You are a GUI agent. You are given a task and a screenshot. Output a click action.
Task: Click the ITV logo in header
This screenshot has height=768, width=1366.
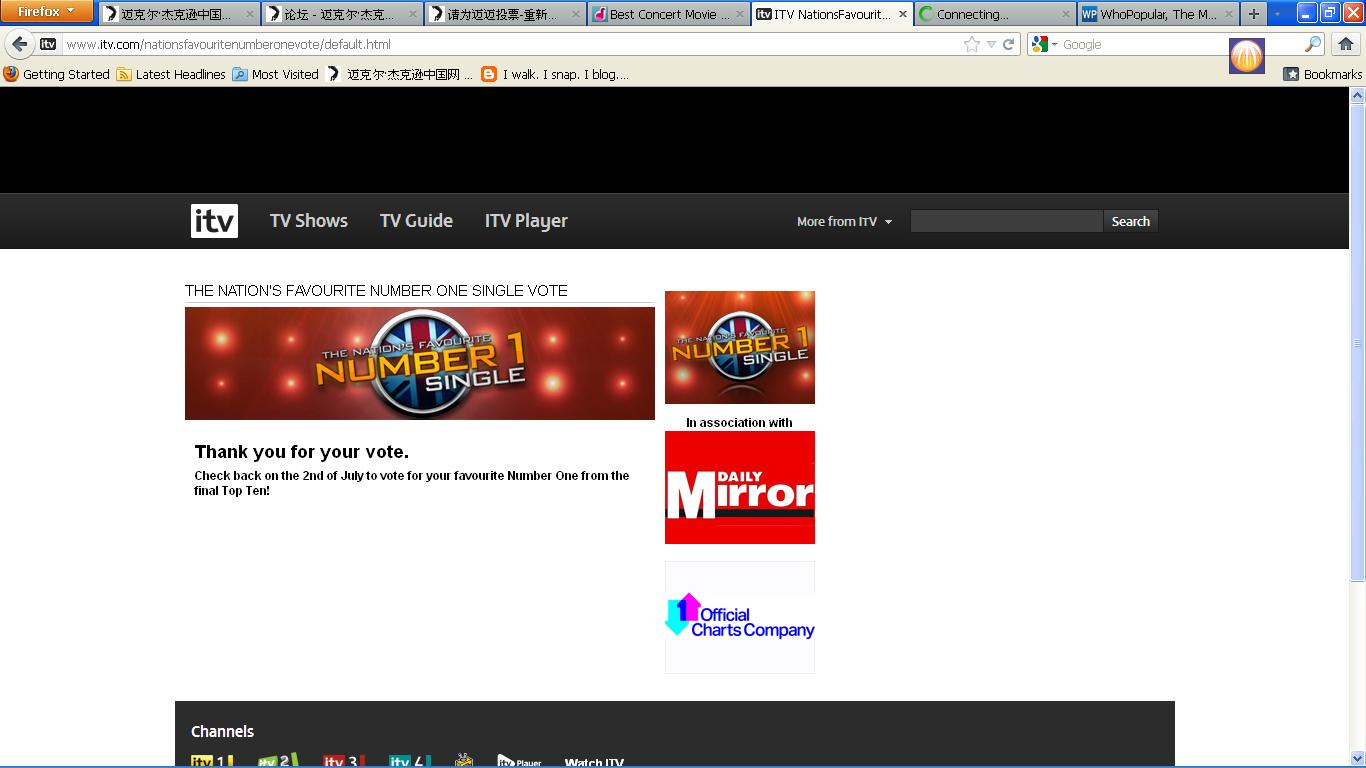(214, 221)
